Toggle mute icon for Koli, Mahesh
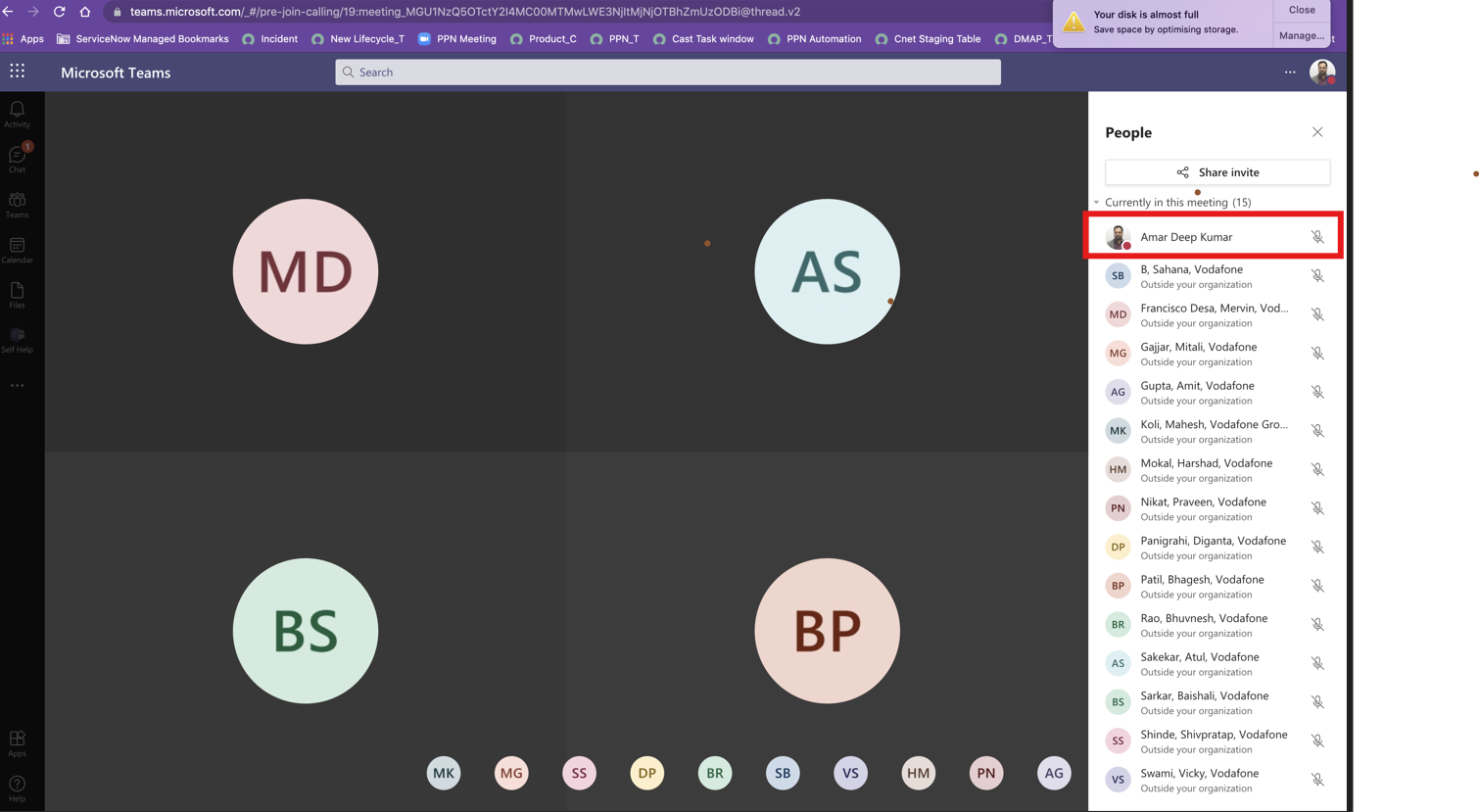The width and height of the screenshot is (1479, 812). point(1317,431)
